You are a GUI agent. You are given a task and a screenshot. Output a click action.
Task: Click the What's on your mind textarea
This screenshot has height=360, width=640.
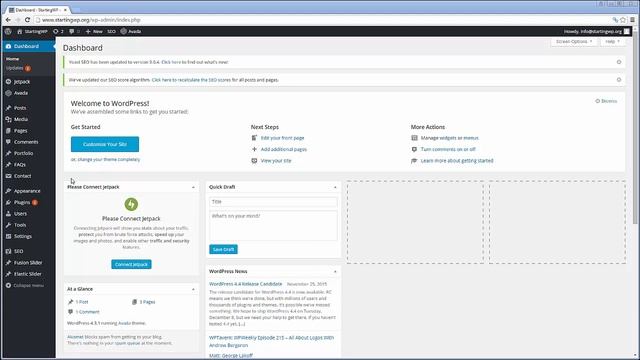coord(273,225)
